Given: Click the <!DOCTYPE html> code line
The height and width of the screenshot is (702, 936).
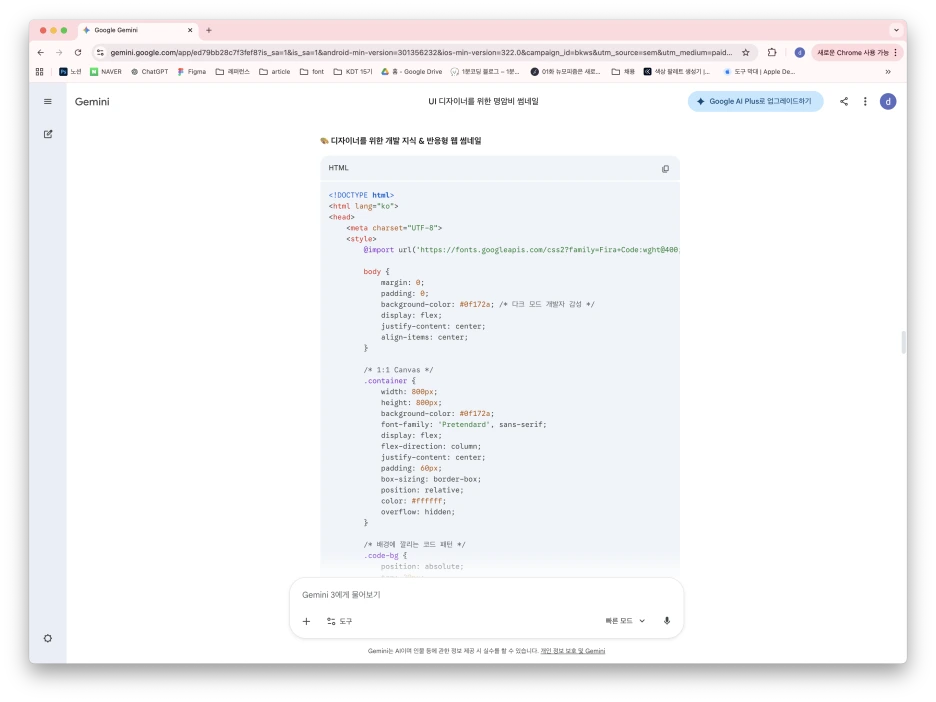Looking at the screenshot, I should tap(361, 195).
